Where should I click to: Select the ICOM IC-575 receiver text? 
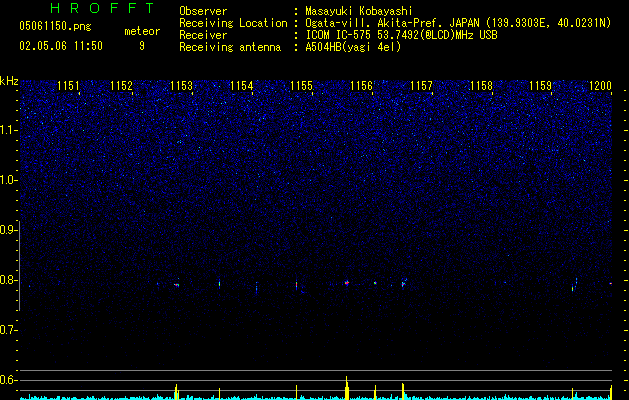(x=401, y=35)
